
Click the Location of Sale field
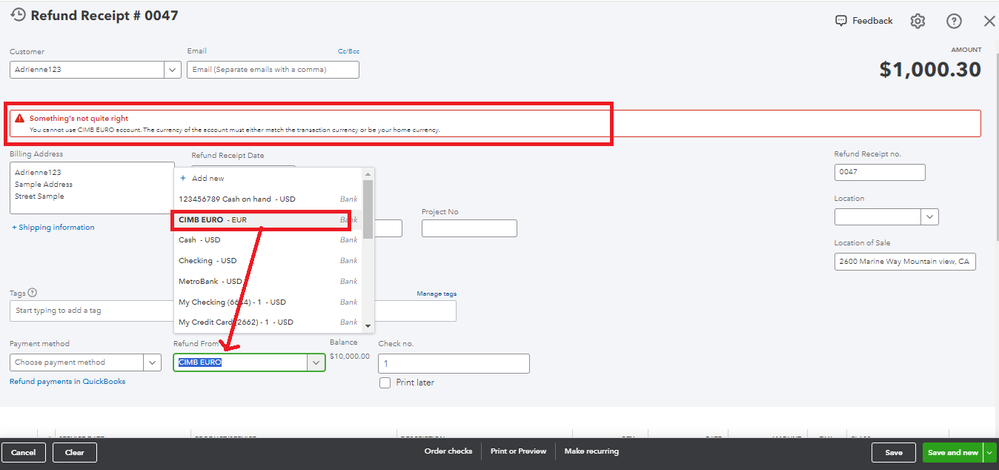(905, 261)
